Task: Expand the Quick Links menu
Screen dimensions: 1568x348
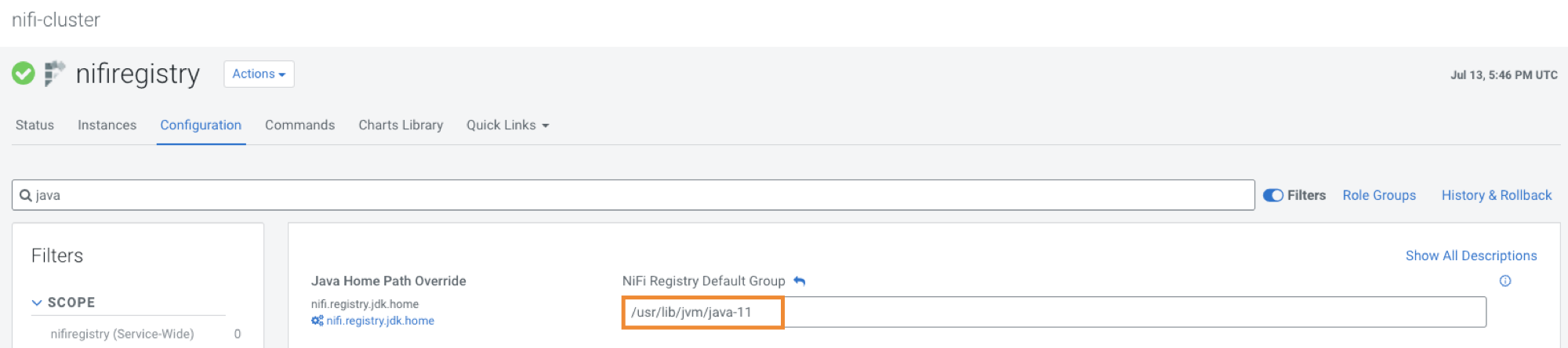Action: (x=507, y=125)
